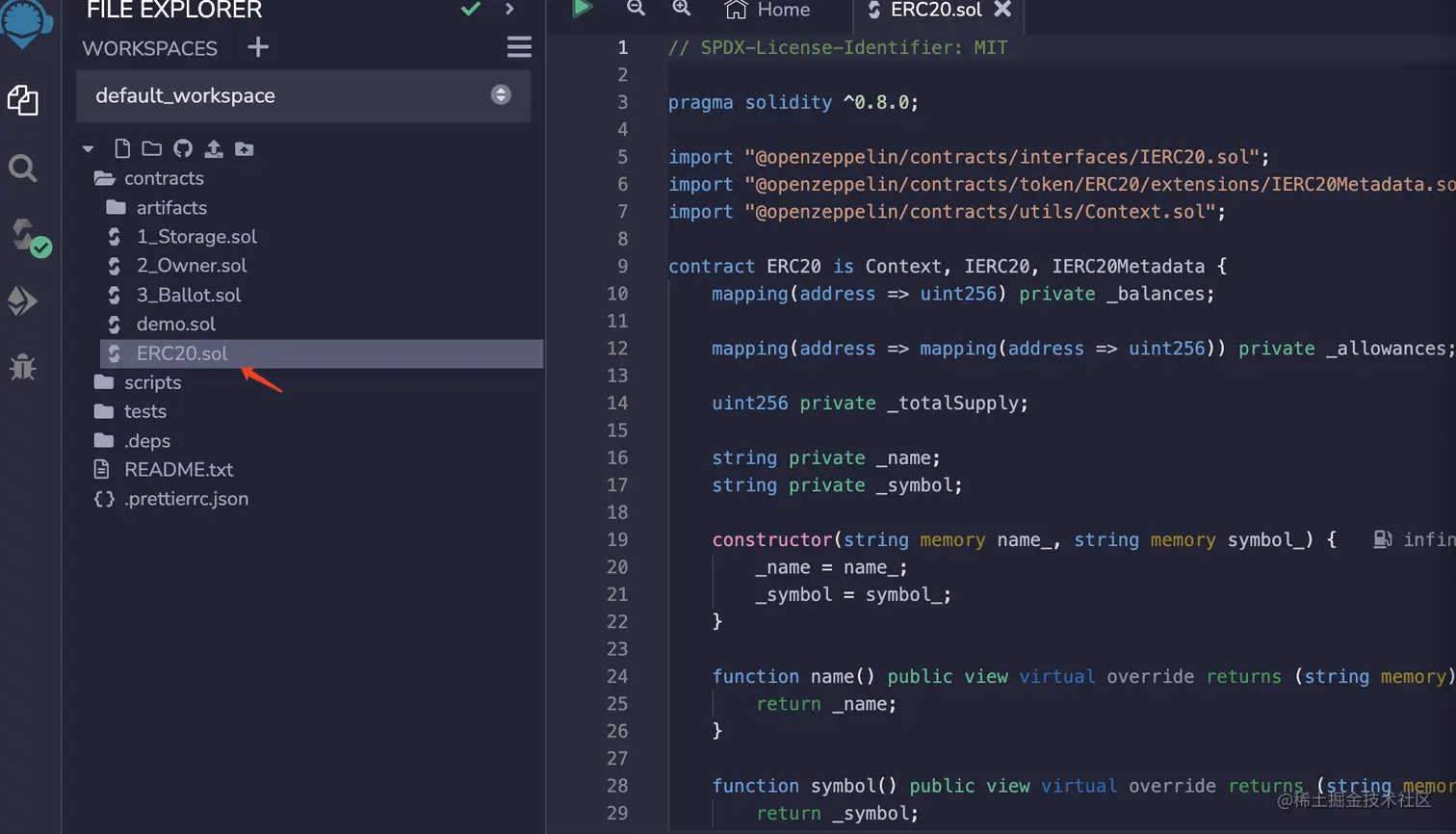Click the contract ERC20 declaration line
This screenshot has height=834, width=1456.
pos(948,267)
